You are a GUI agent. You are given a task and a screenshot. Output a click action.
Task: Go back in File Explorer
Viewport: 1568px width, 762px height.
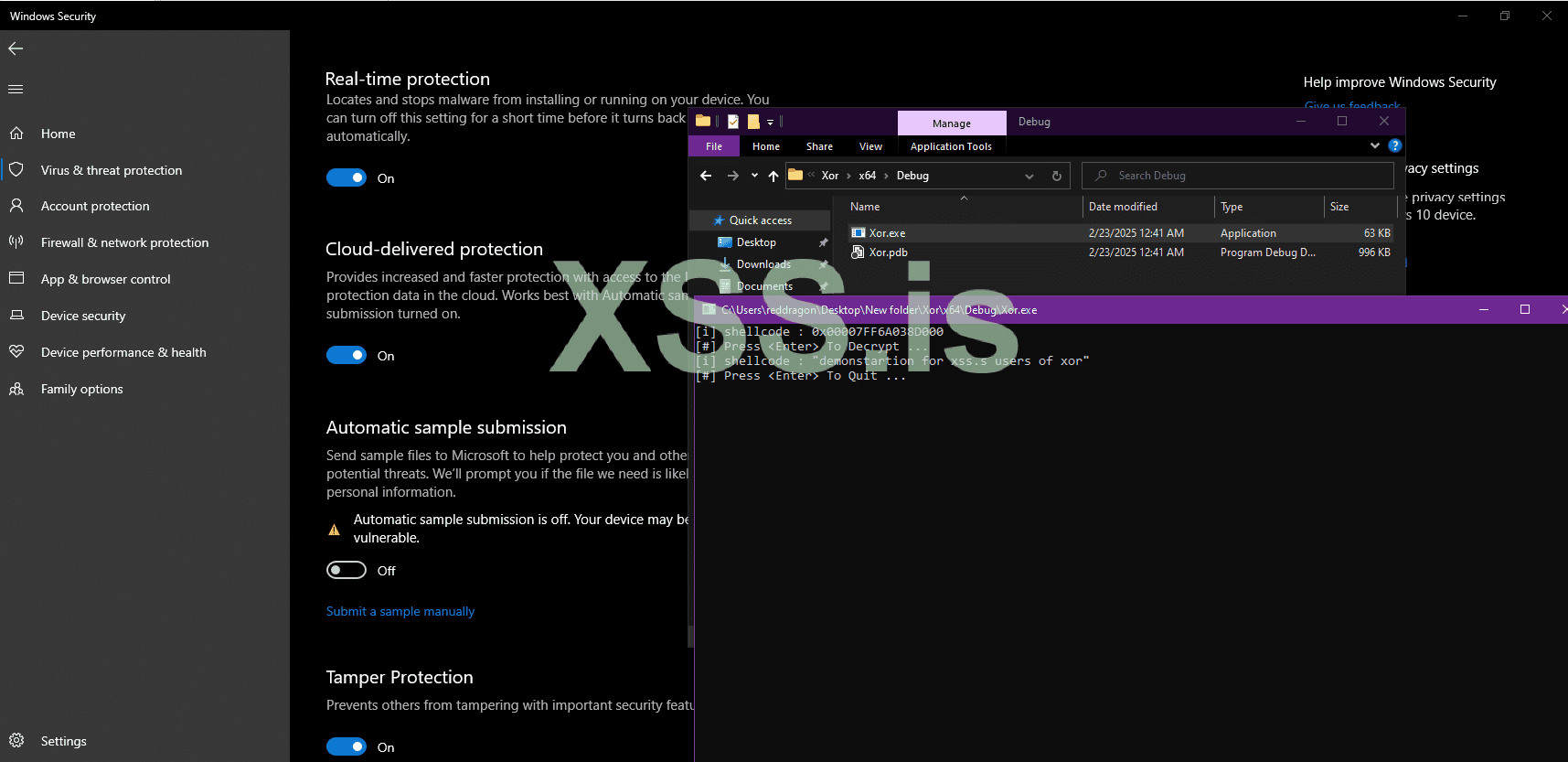(706, 176)
